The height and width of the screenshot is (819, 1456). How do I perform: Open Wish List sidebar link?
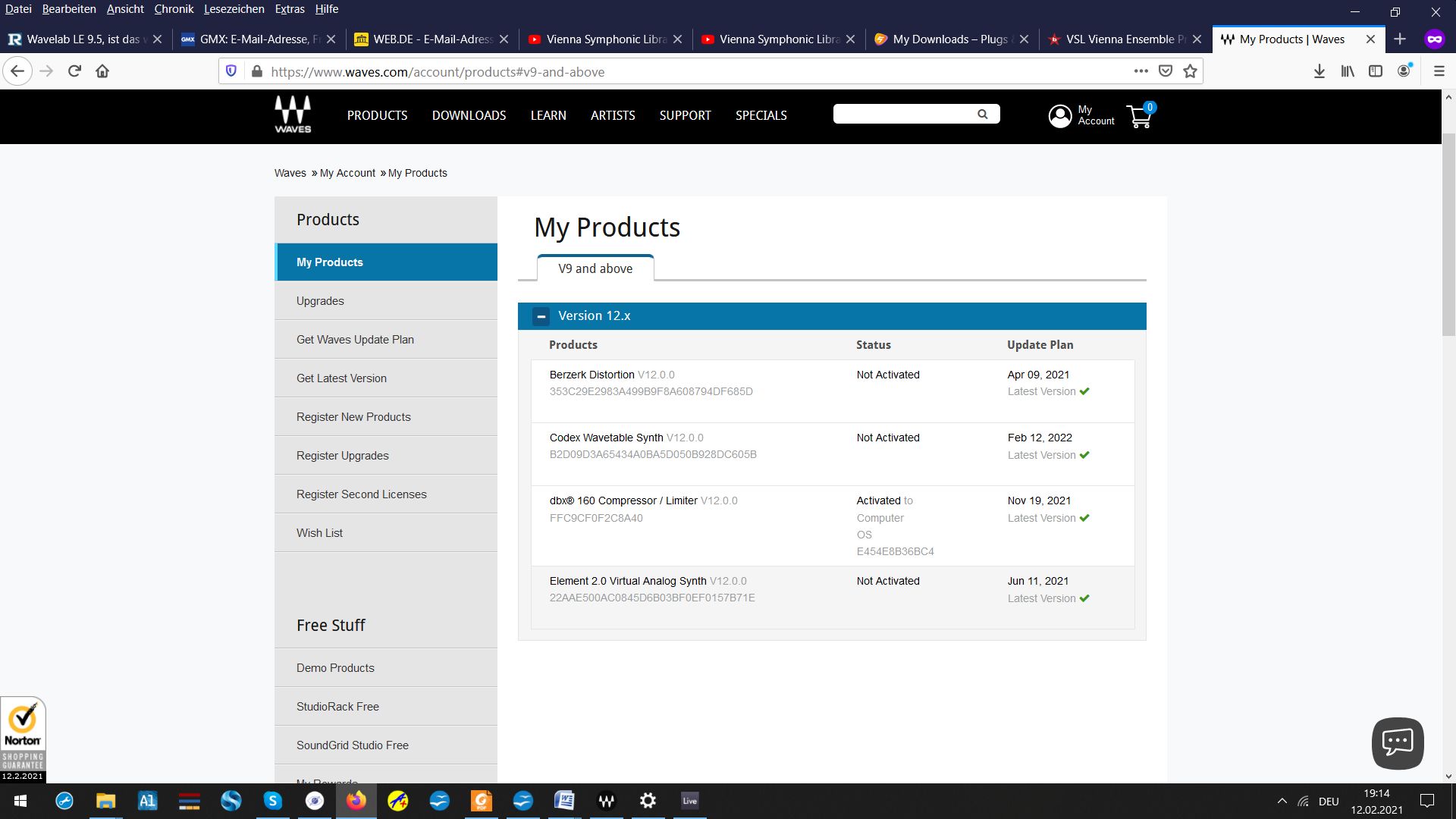point(386,533)
